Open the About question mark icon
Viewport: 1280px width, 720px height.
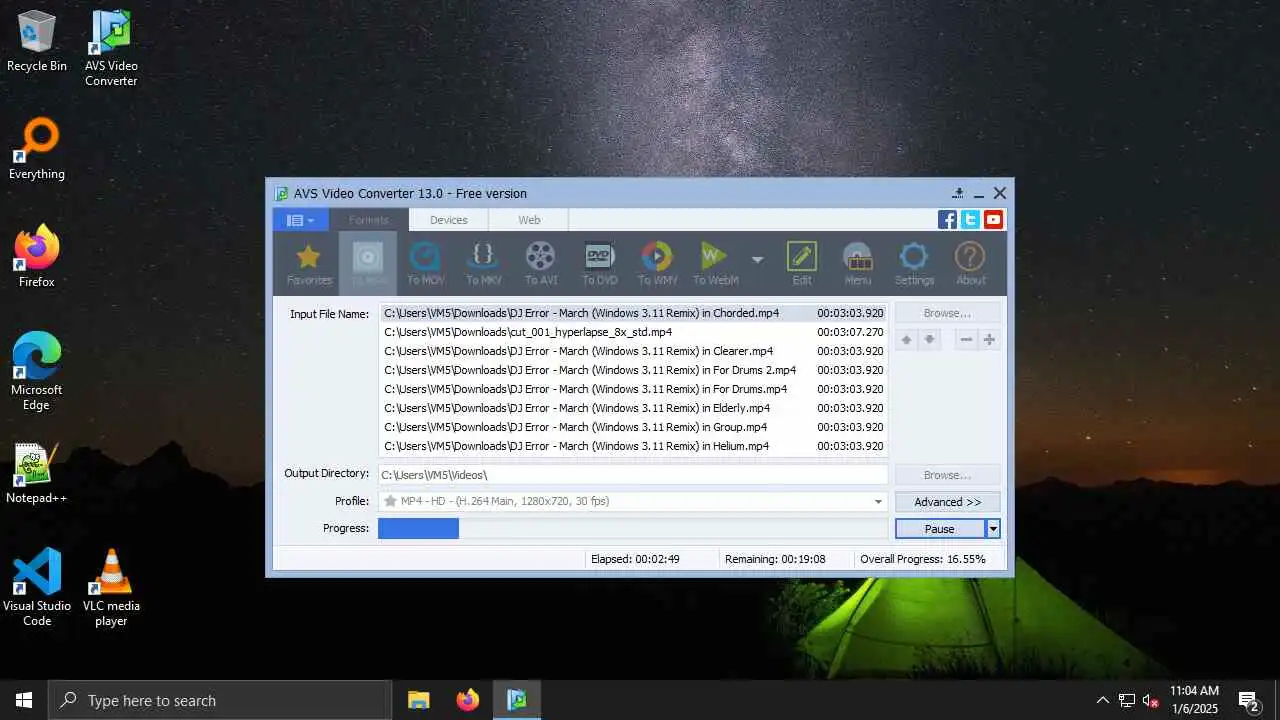[970, 264]
